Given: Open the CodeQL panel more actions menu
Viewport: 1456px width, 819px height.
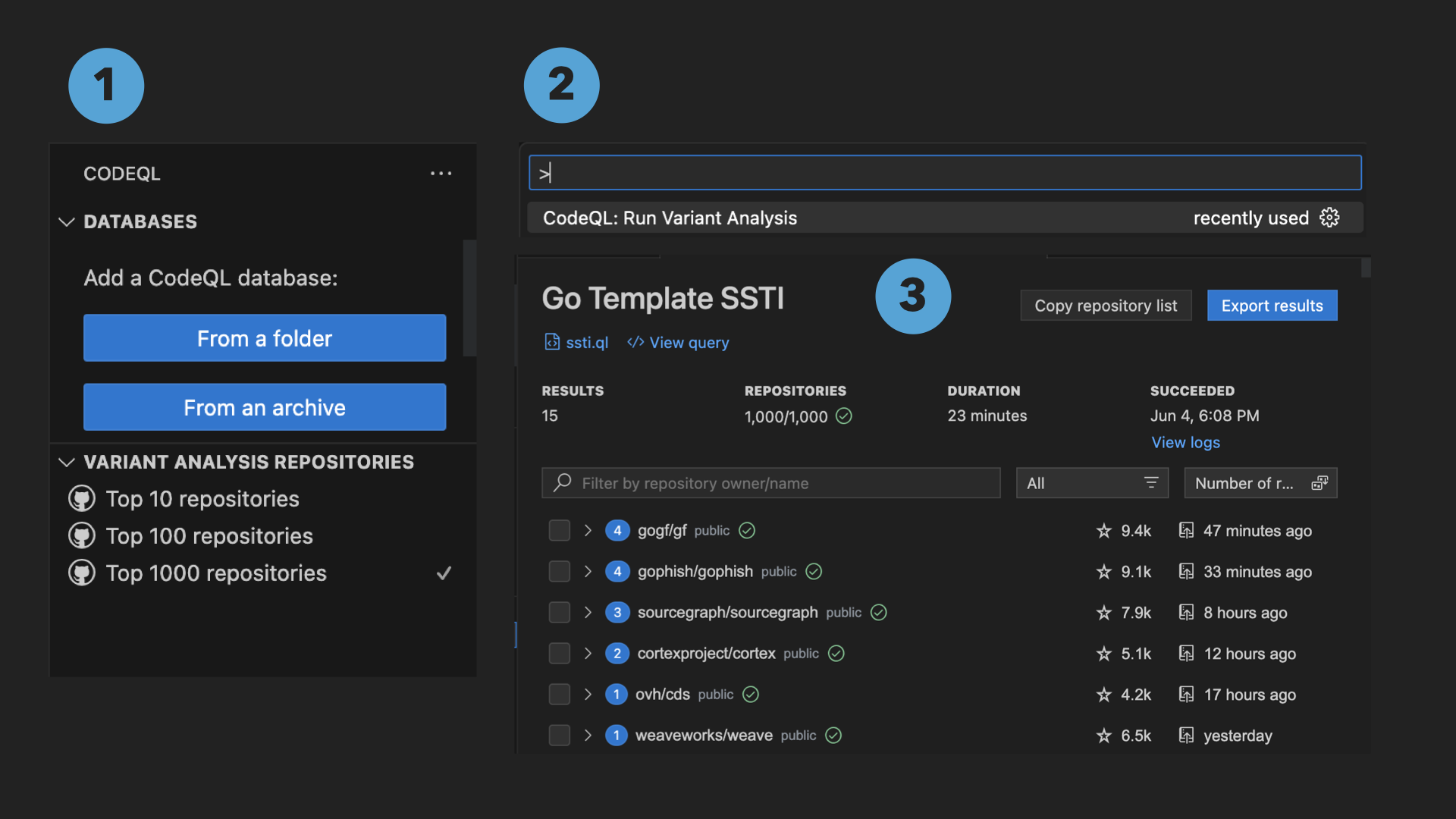Looking at the screenshot, I should click(441, 174).
